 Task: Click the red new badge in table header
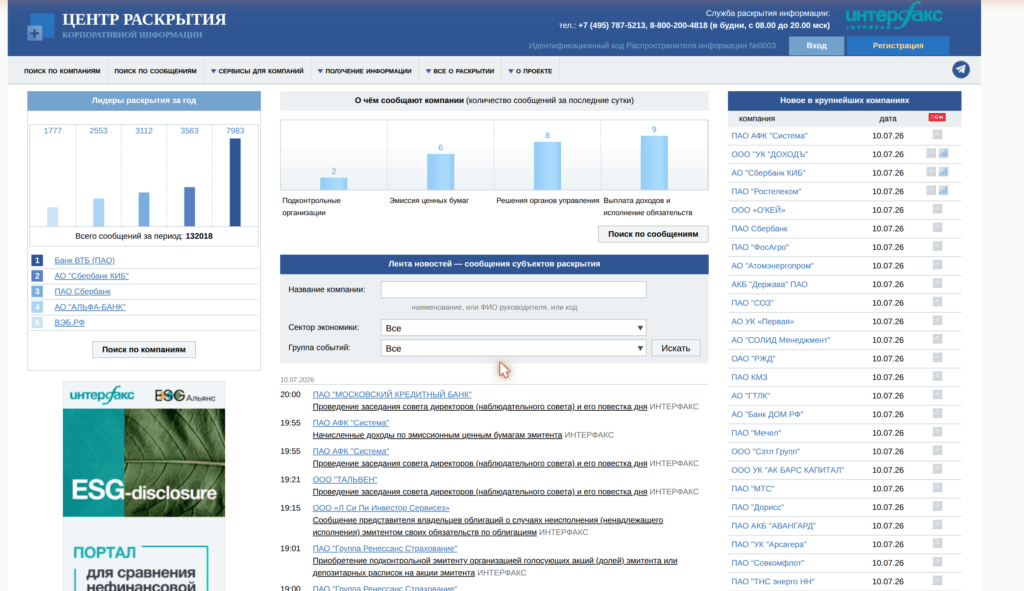936,118
